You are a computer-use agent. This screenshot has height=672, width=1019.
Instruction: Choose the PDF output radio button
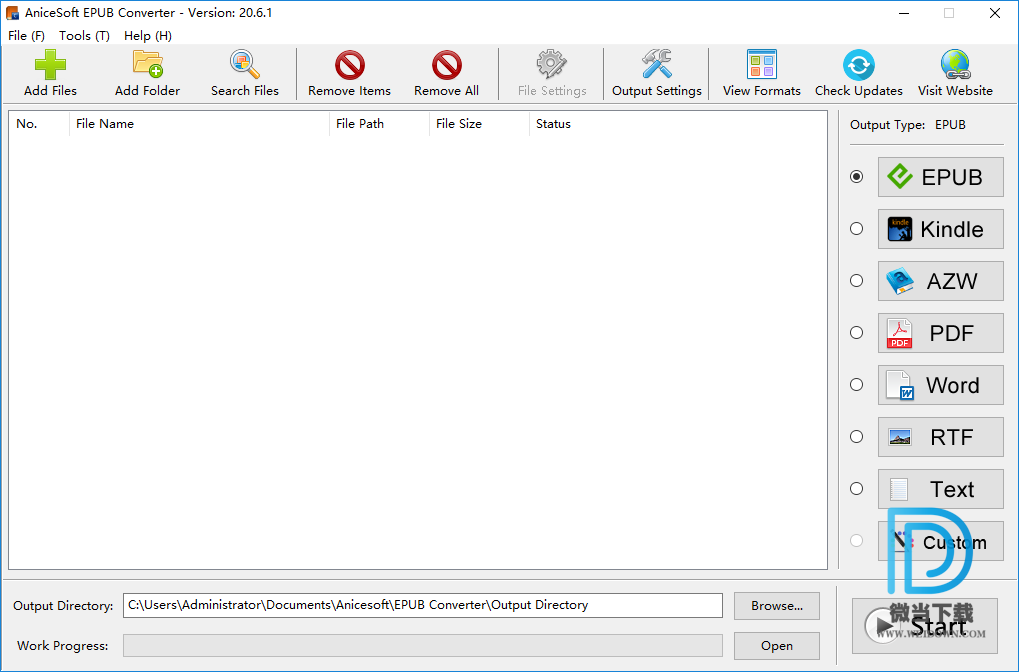(856, 333)
